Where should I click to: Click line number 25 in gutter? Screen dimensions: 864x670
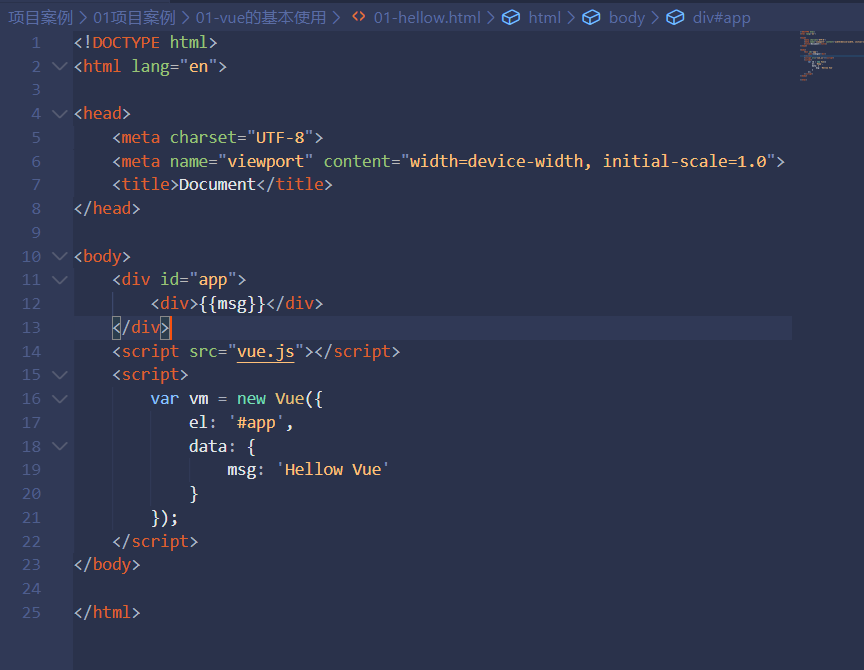pyautogui.click(x=31, y=612)
